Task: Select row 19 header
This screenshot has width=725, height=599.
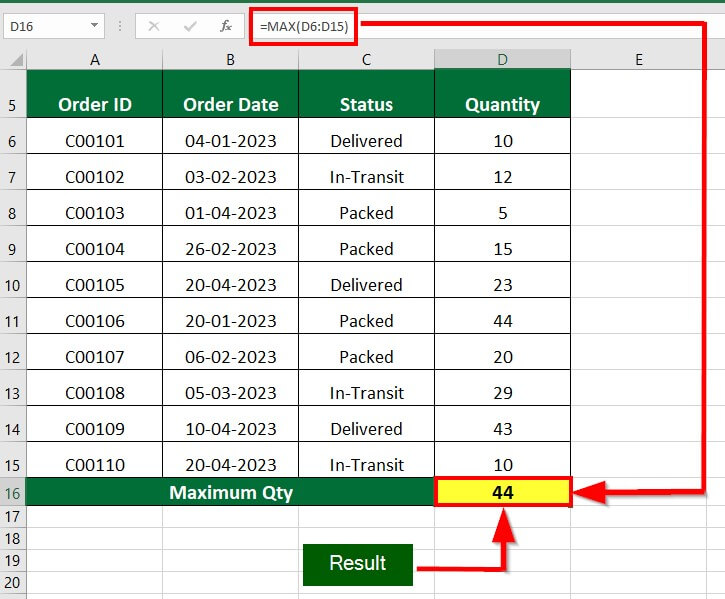Action: [12, 561]
